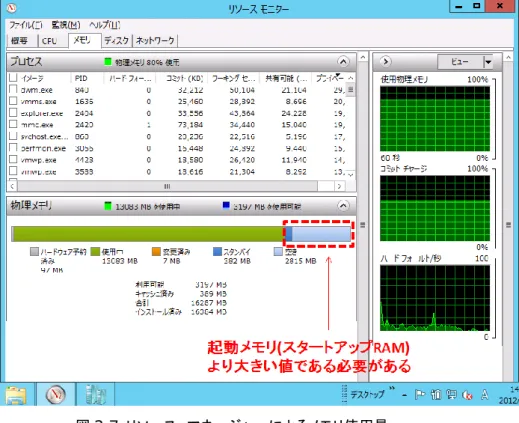Open the File menu
The width and height of the screenshot is (519, 423).
26,25
